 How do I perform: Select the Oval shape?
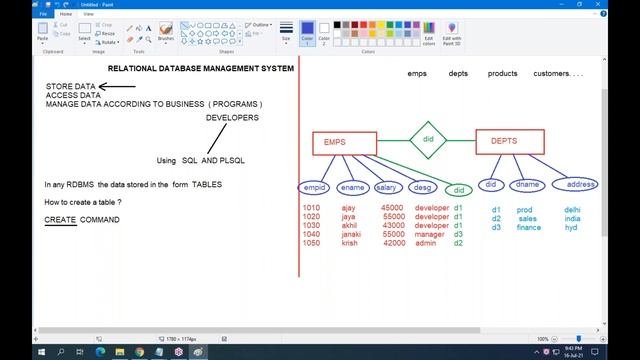click(200, 26)
